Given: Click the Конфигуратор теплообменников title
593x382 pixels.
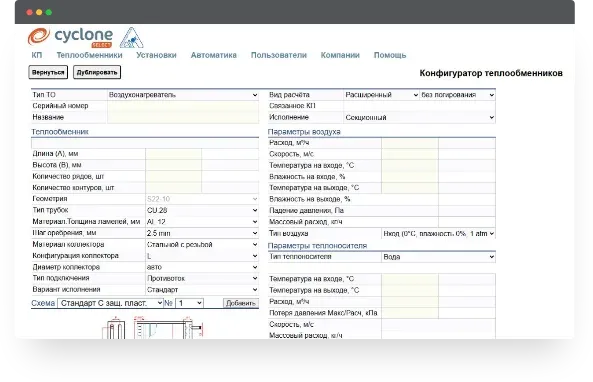Looking at the screenshot, I should tap(491, 73).
